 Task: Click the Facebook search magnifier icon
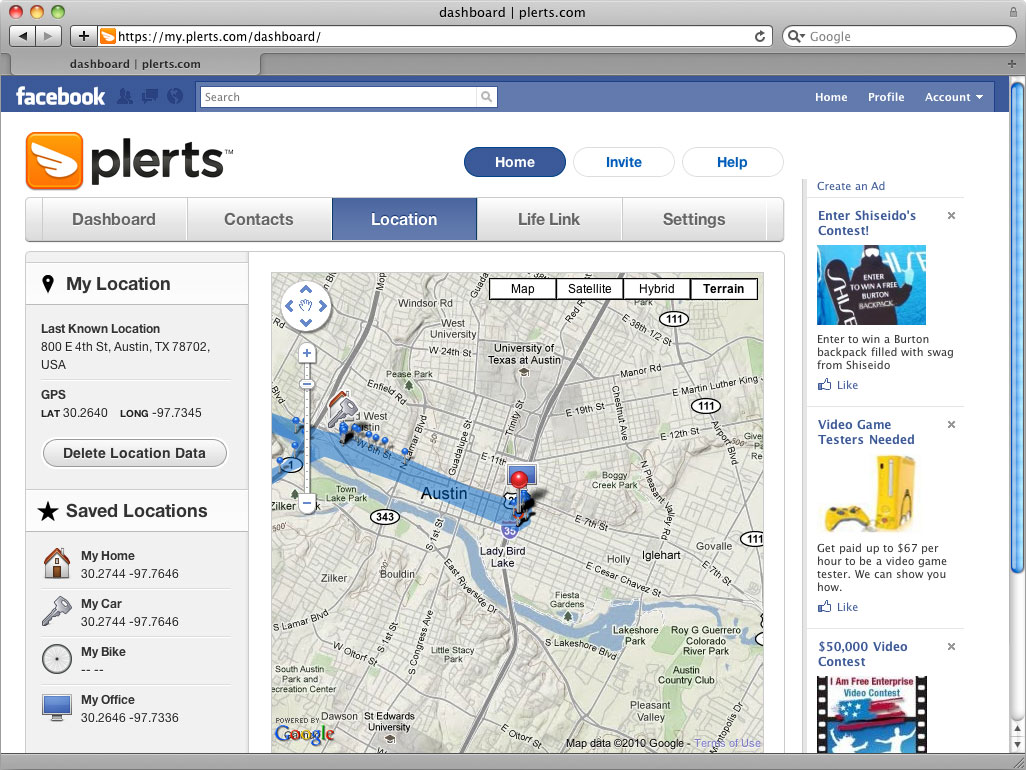tap(486, 97)
